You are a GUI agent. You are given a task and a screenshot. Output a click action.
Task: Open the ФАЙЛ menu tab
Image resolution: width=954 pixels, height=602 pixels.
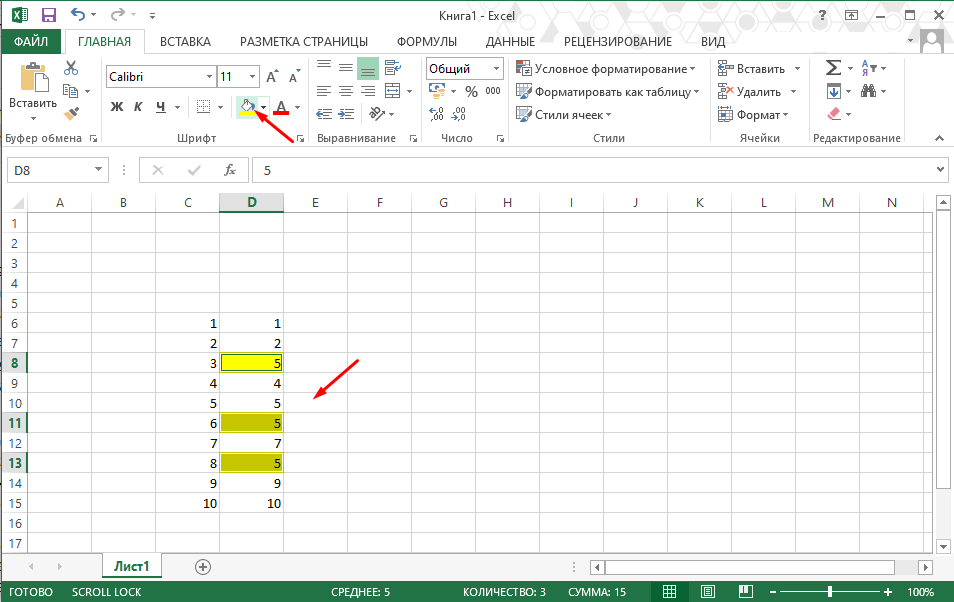pyautogui.click(x=31, y=41)
